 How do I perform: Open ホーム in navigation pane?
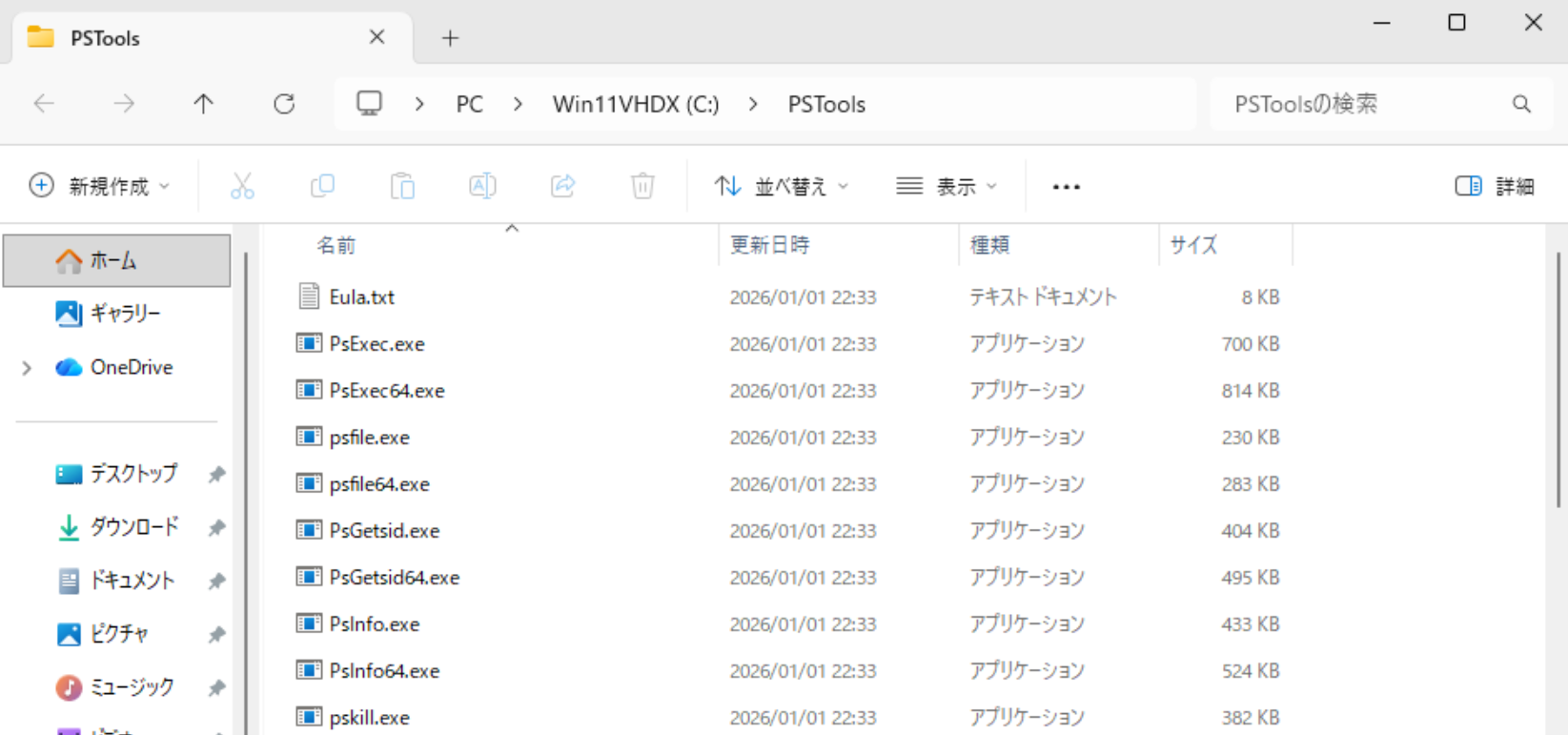(116, 260)
